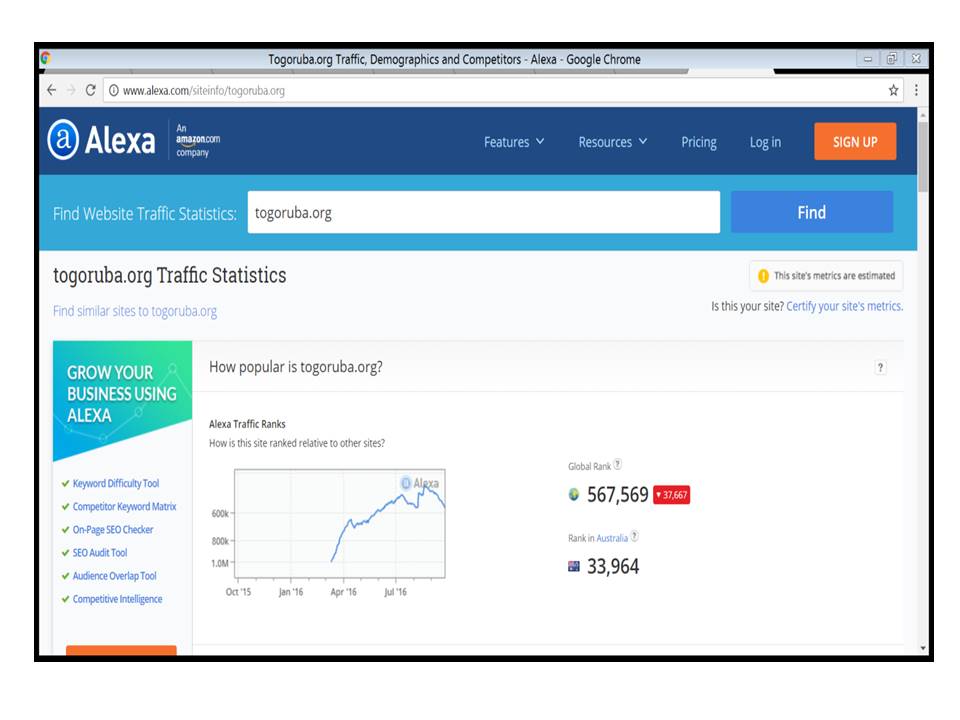Click Certify your site's metrics link

pos(844,306)
